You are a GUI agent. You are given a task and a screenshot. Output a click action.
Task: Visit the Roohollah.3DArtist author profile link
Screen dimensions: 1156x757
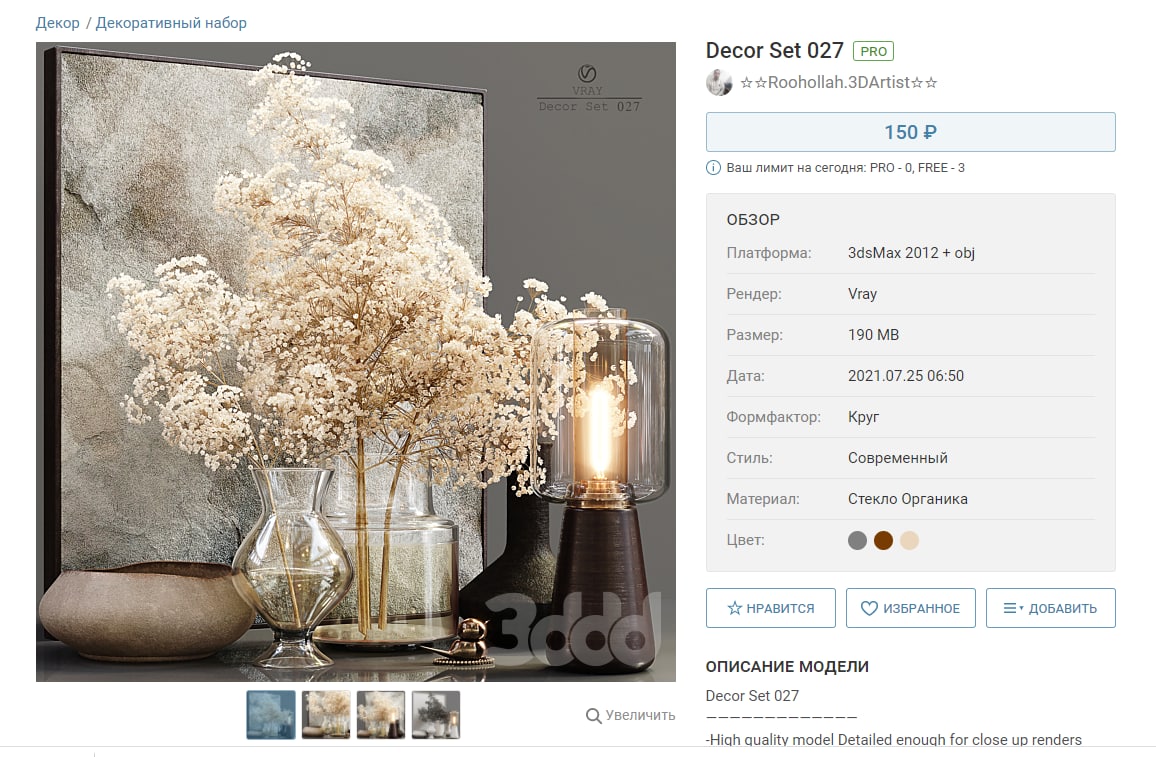point(839,83)
